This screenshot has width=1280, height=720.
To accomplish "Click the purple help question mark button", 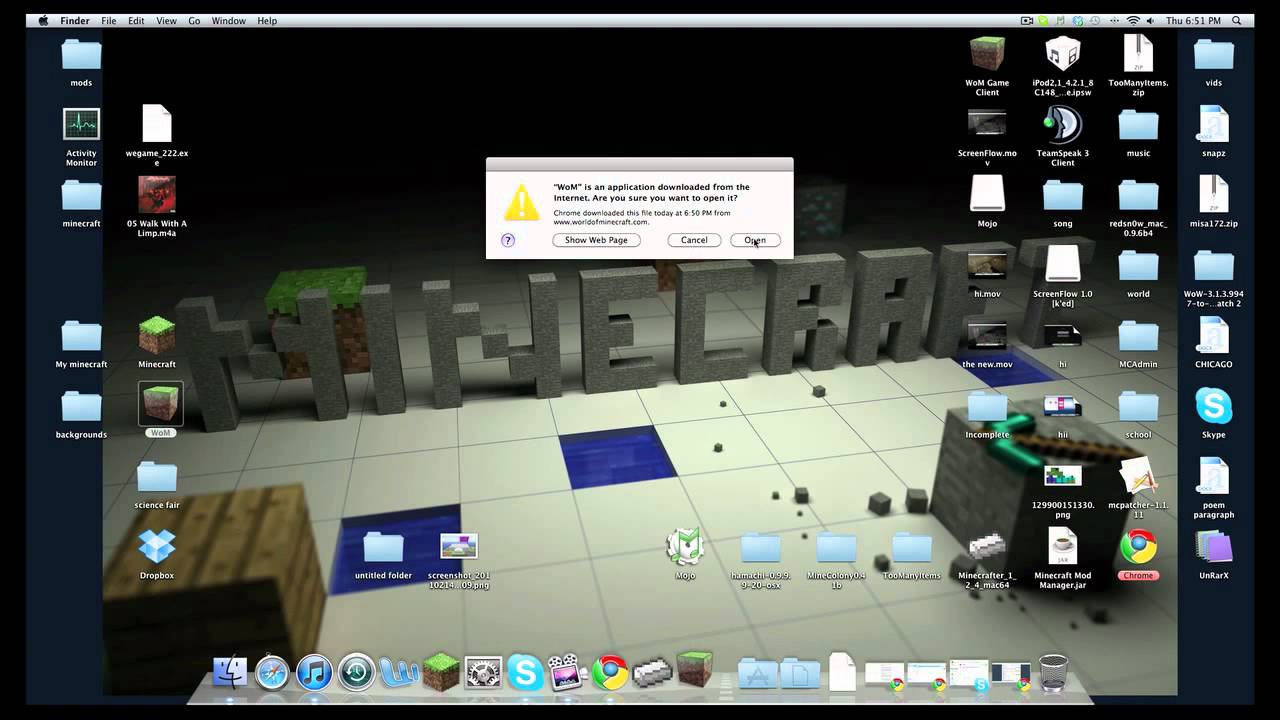I will pyautogui.click(x=508, y=240).
